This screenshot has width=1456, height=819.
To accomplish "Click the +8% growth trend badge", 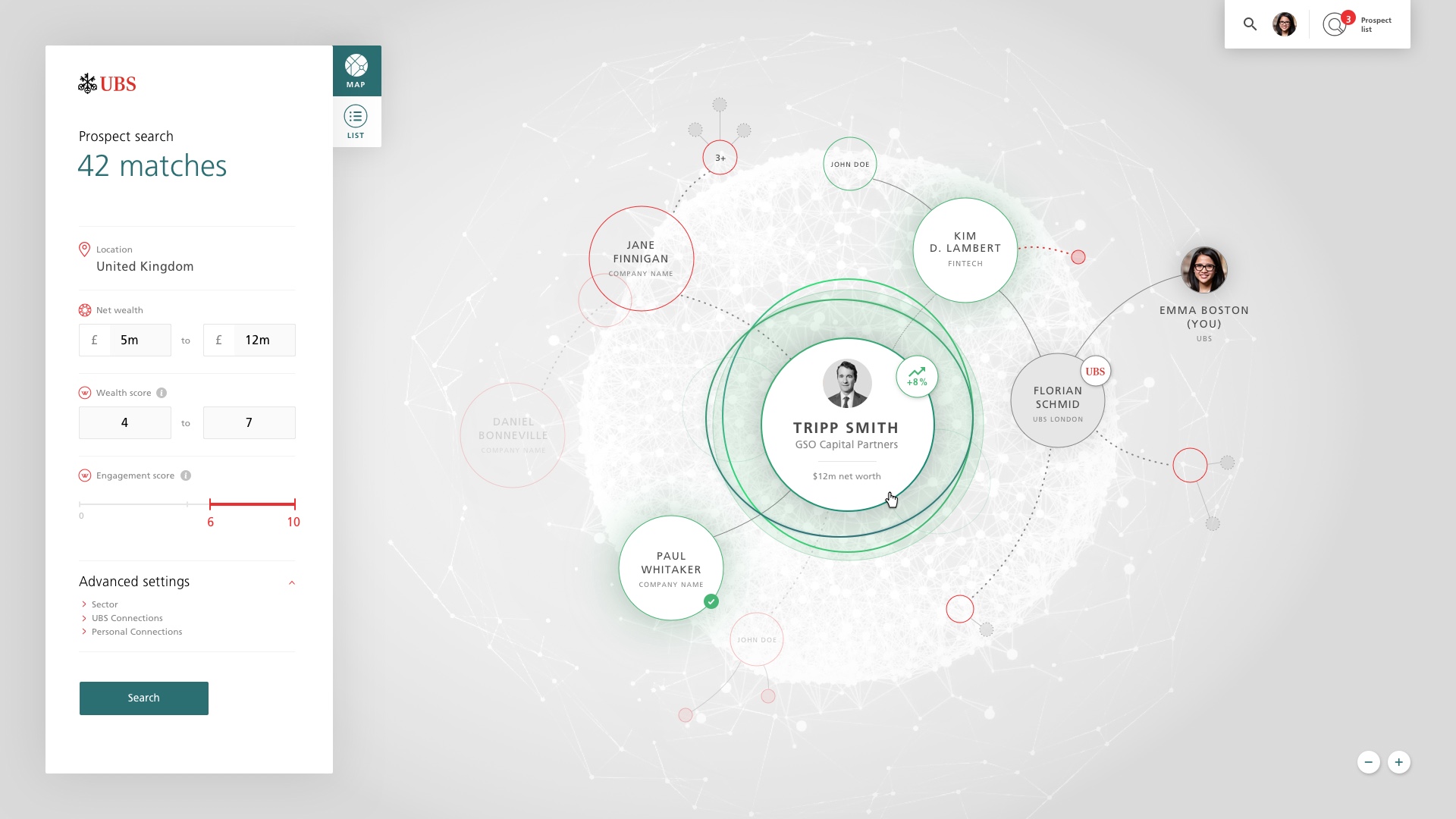I will [x=917, y=377].
